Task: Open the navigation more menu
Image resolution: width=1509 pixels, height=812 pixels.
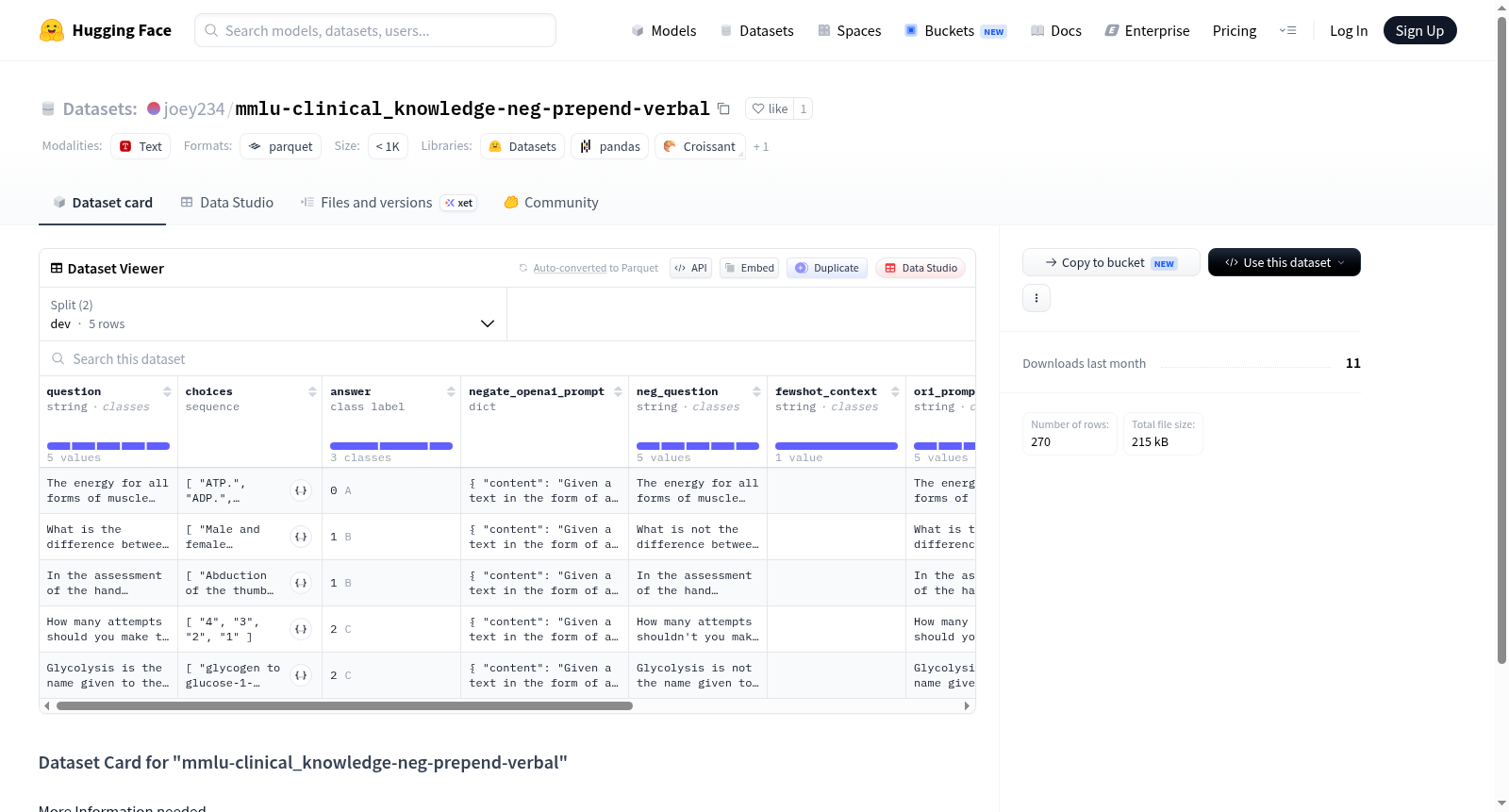Action: tap(1287, 31)
